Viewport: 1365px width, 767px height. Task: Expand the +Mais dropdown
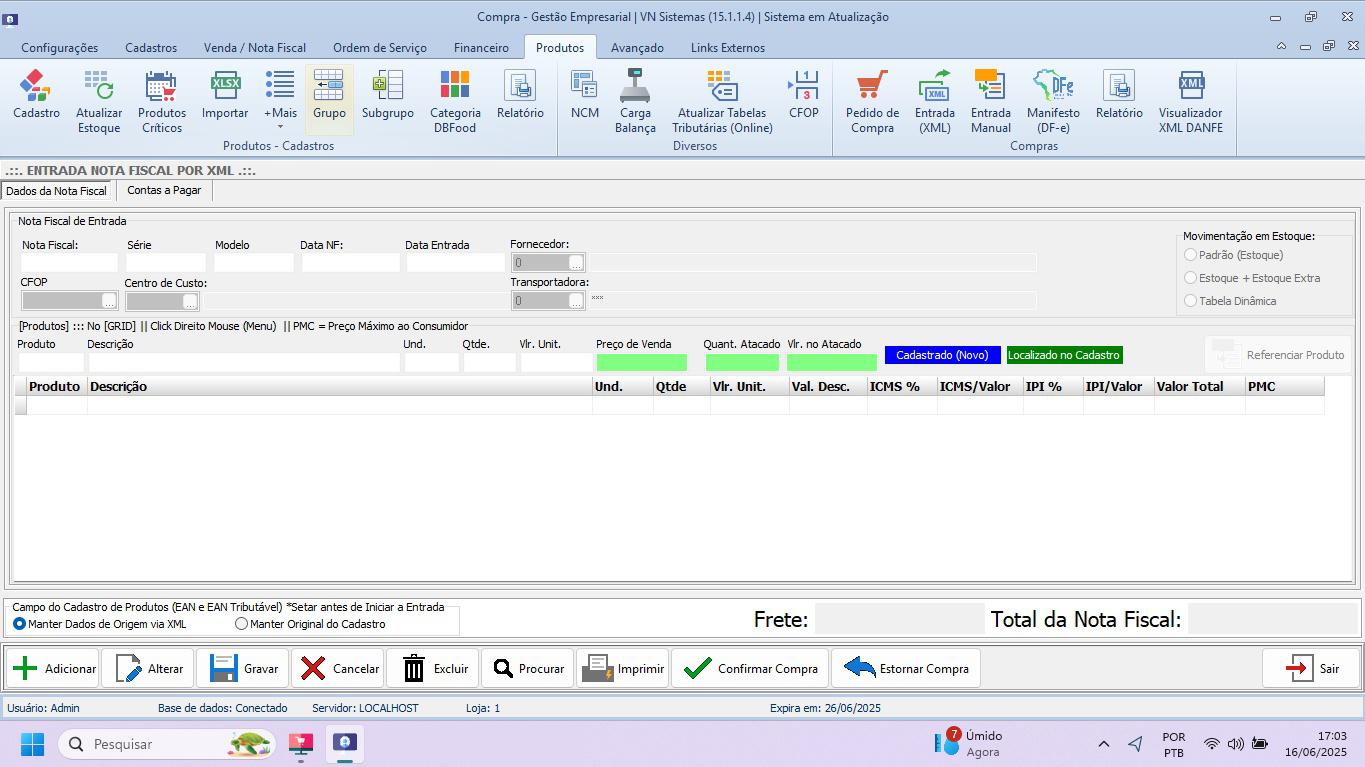click(x=280, y=100)
